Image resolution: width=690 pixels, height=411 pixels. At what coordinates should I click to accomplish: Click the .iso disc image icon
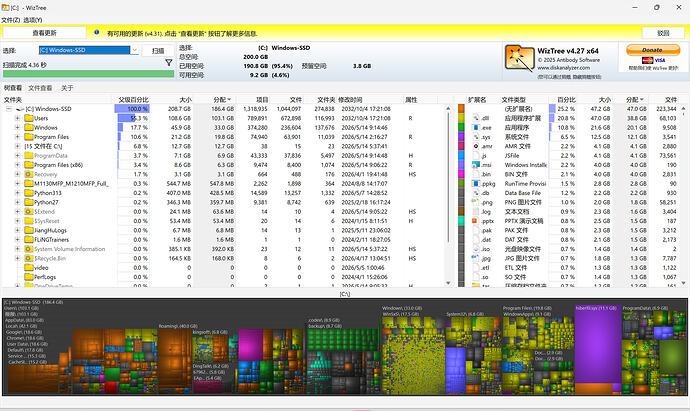point(476,249)
